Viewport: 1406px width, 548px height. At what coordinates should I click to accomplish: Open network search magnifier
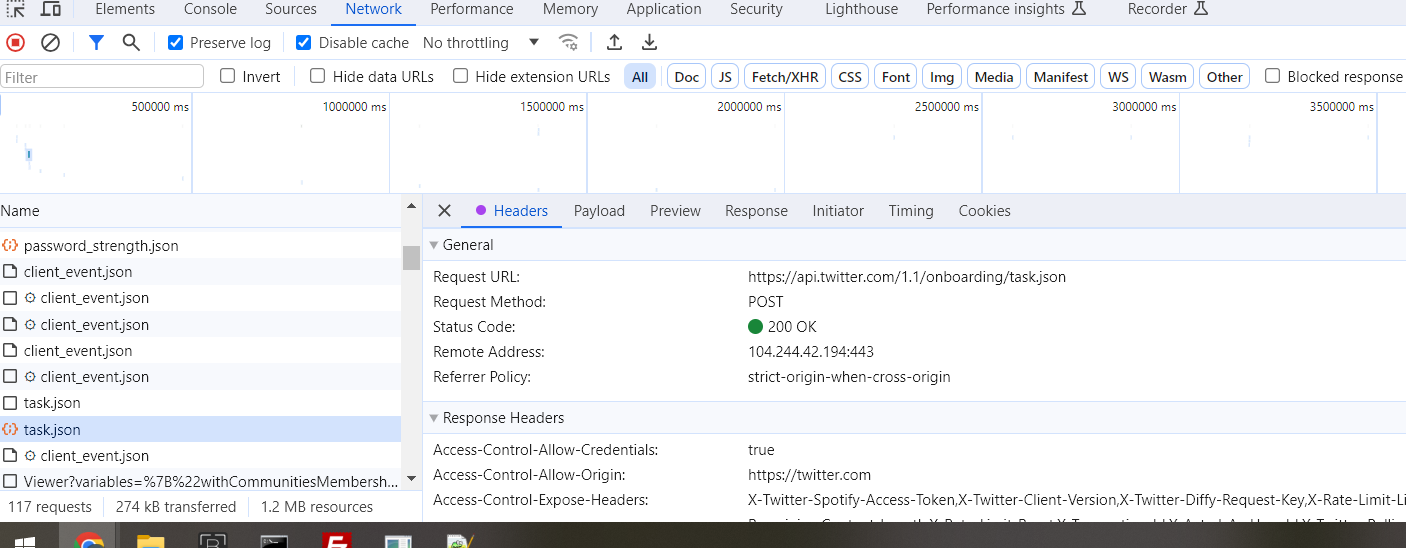(131, 42)
